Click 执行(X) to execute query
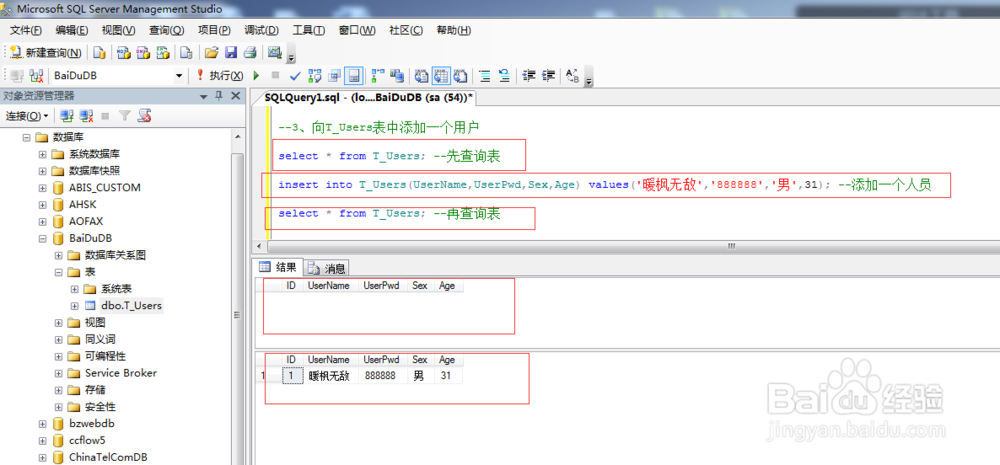The height and width of the screenshot is (465, 1000). point(220,76)
